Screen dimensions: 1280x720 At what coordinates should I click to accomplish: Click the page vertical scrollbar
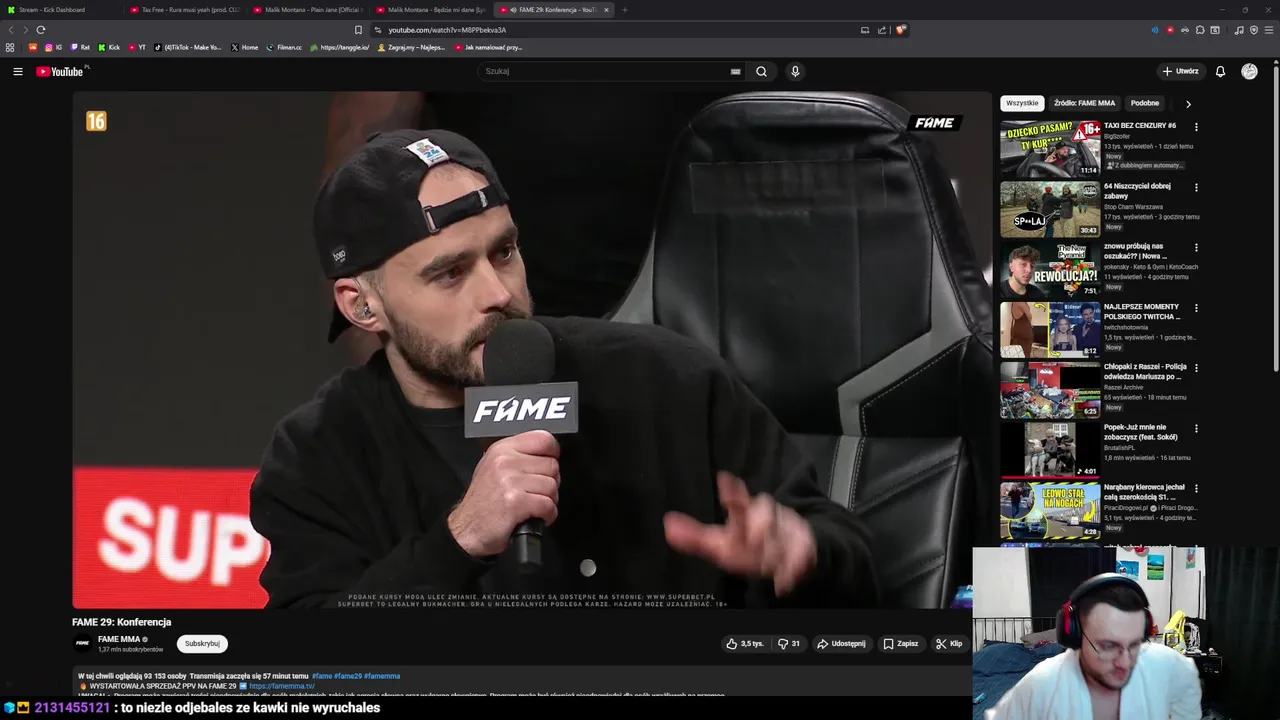tap(1276, 218)
